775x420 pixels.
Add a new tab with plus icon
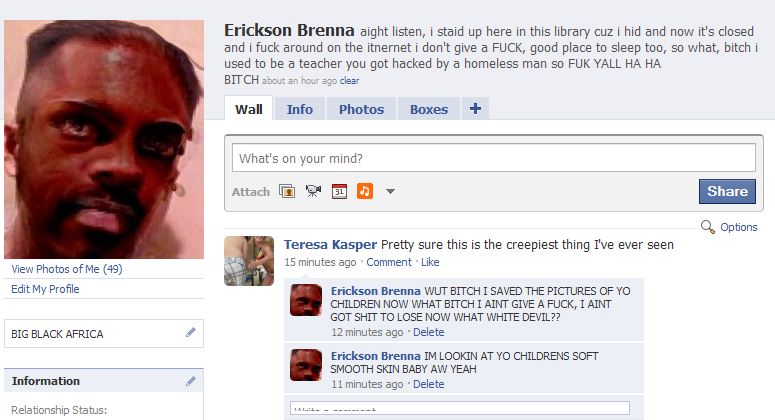click(x=475, y=109)
